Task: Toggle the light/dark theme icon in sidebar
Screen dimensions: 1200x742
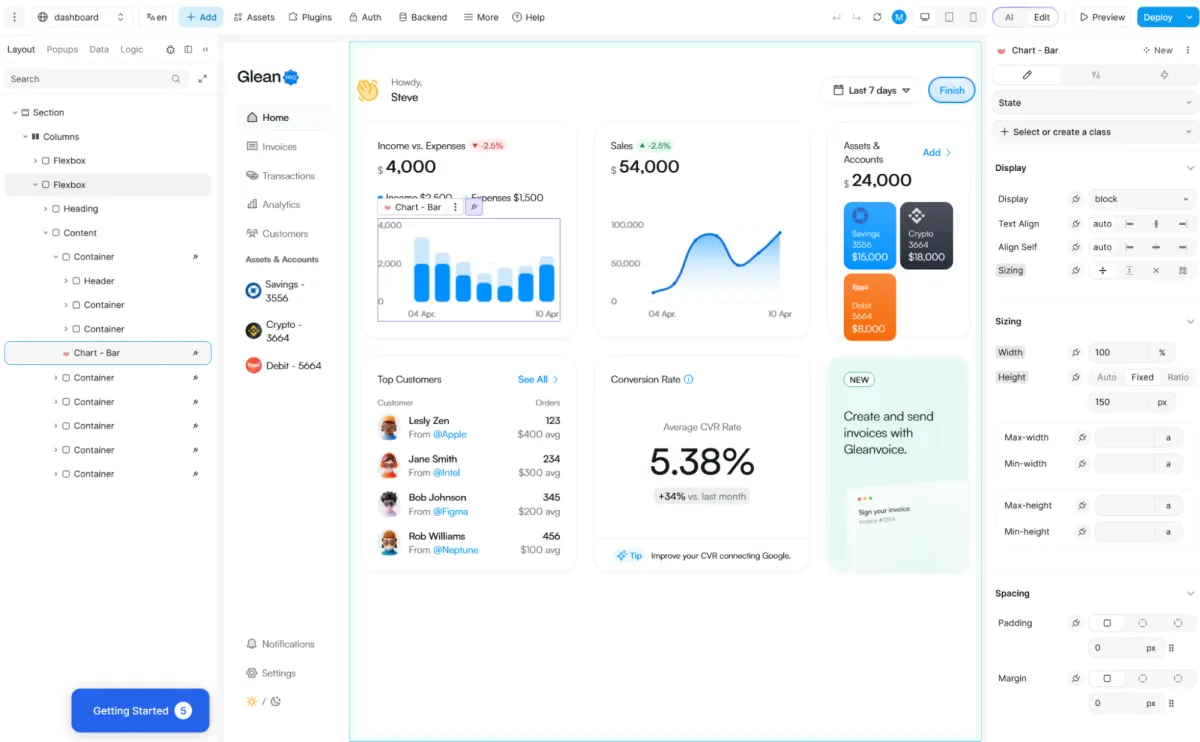Action: 264,702
